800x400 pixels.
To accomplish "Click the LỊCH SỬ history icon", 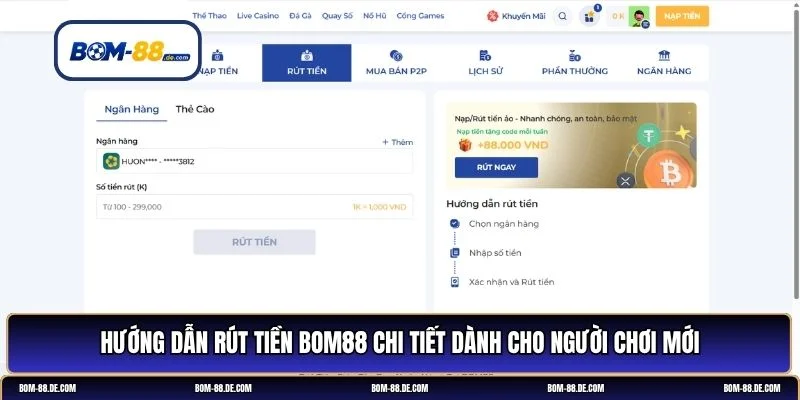I will [x=485, y=56].
